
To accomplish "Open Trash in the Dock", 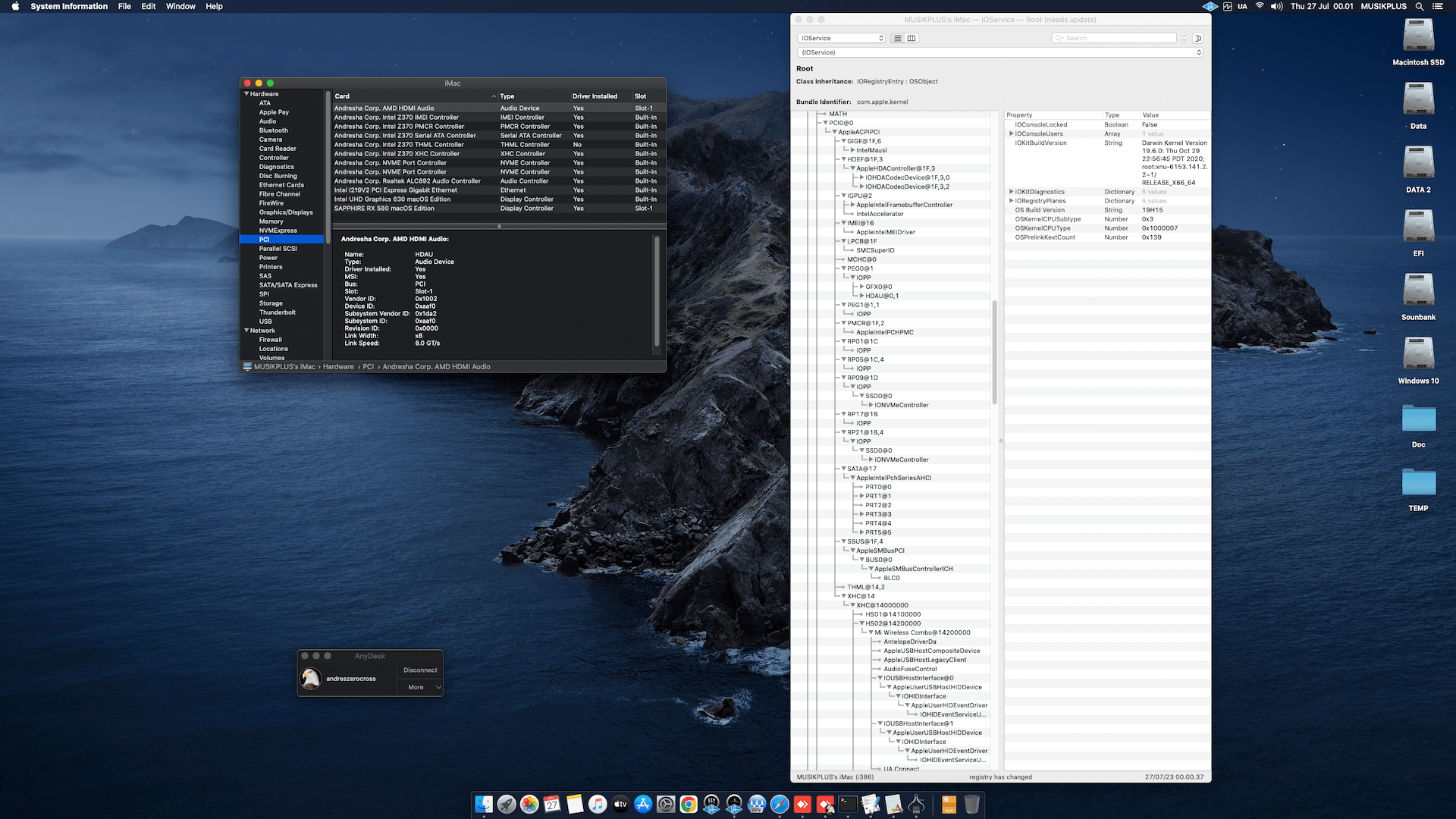I will (x=971, y=805).
